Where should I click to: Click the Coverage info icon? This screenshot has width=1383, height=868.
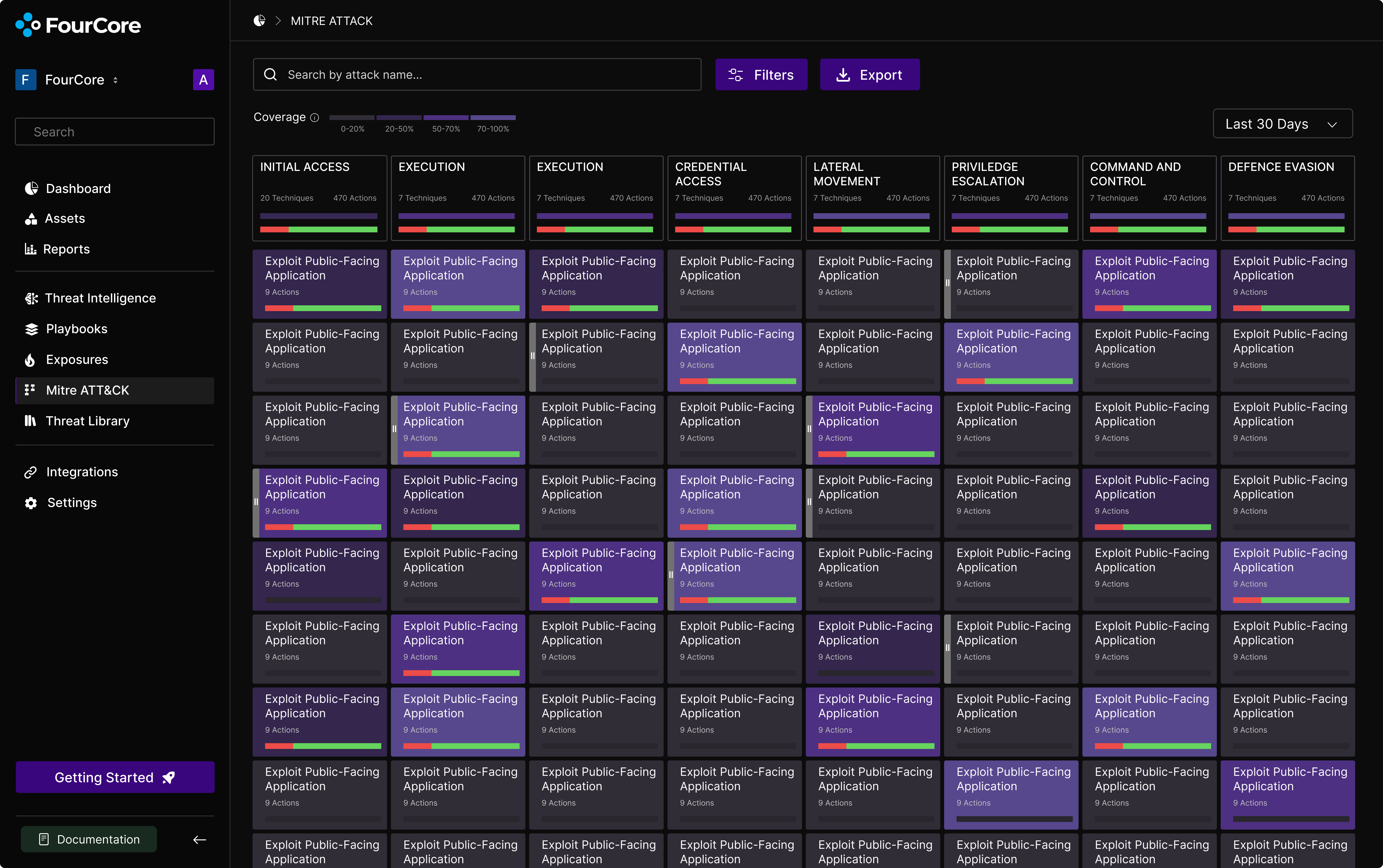click(315, 118)
